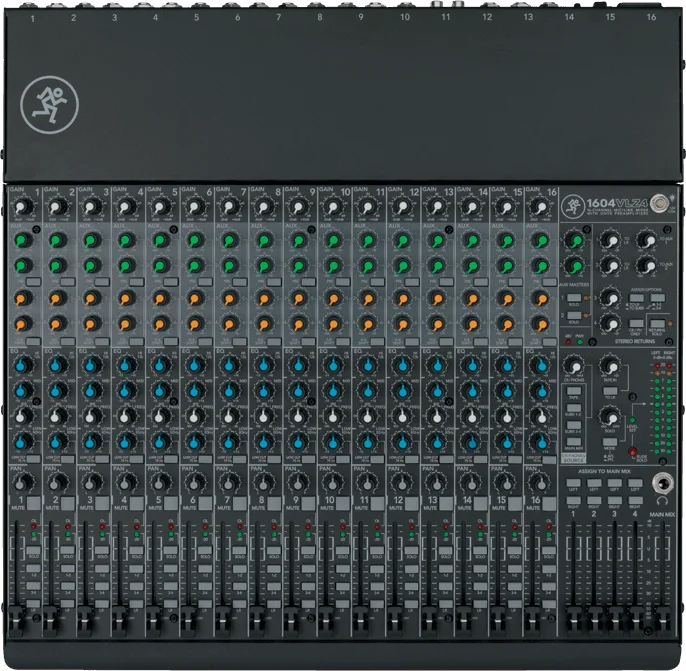The height and width of the screenshot is (671, 686).
Task: Mute channel 9
Action: click(308, 502)
